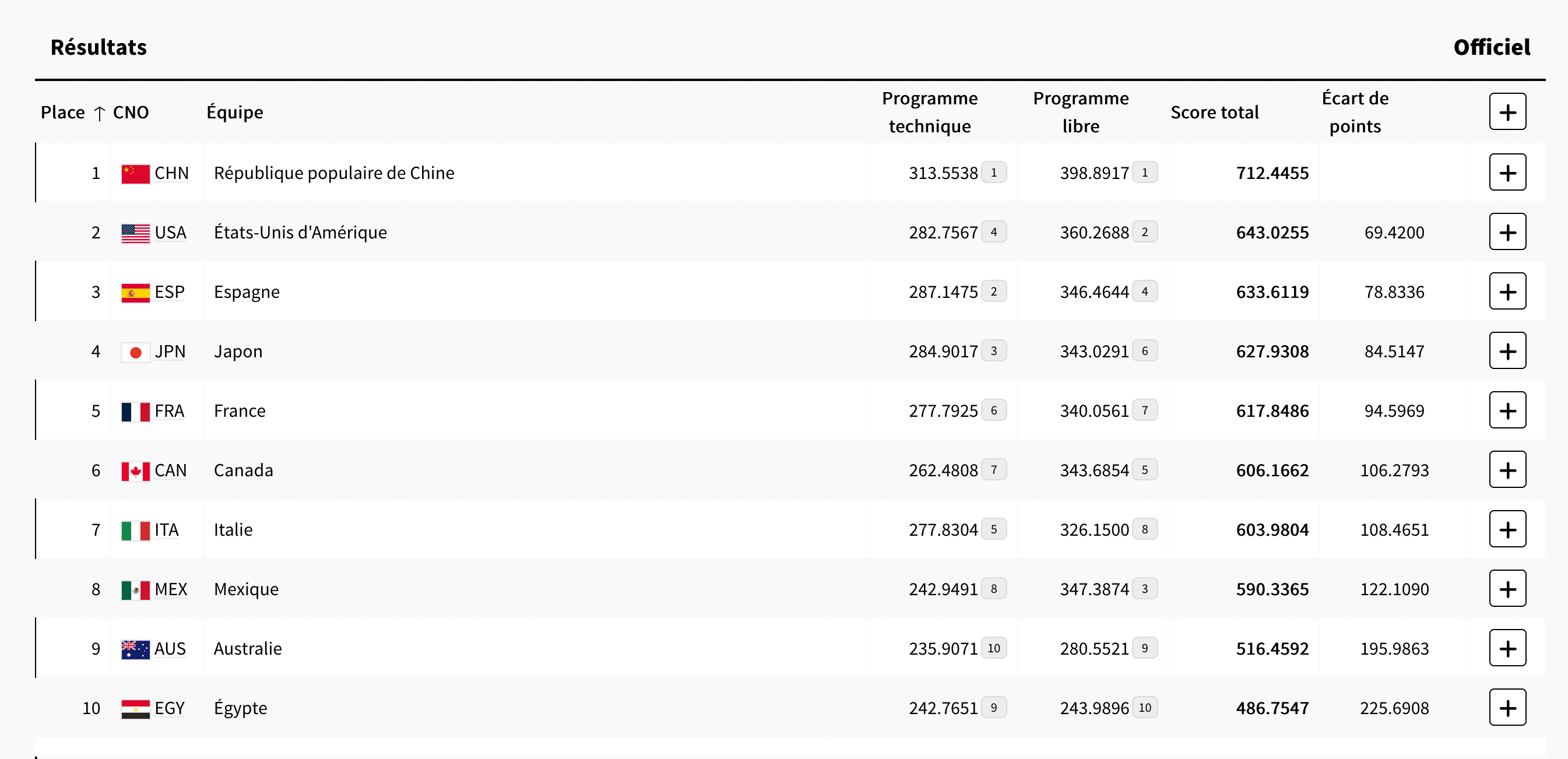Show Australie details with plus button

point(1507,648)
